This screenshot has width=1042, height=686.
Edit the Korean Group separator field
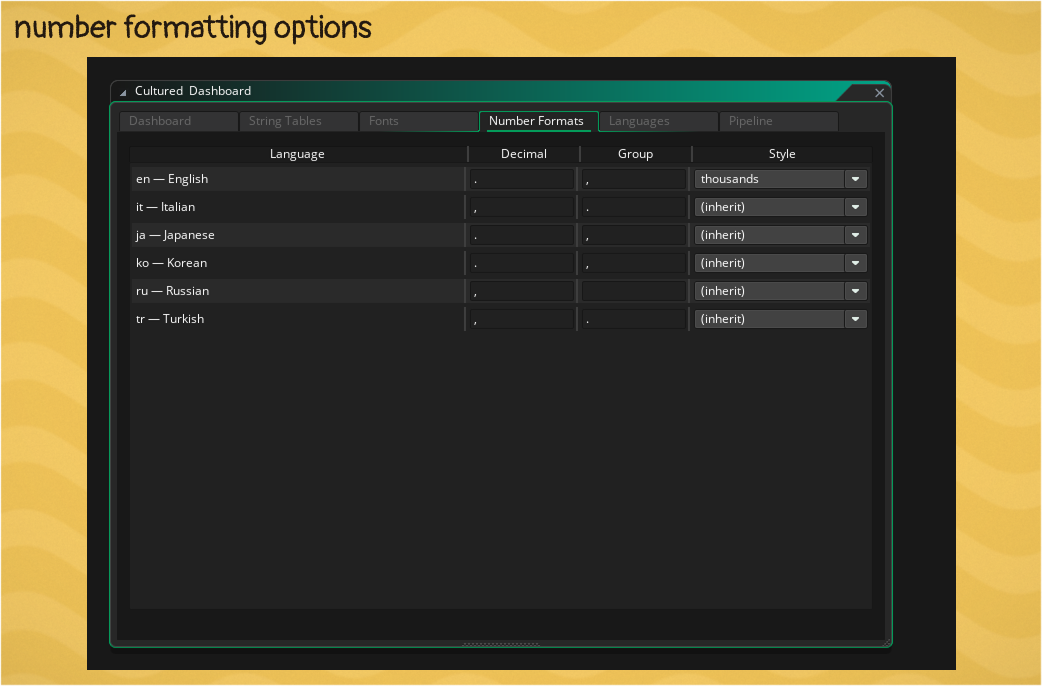click(x=634, y=263)
